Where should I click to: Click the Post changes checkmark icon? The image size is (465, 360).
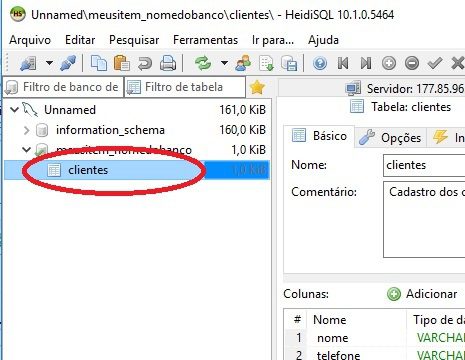pyautogui.click(x=435, y=63)
